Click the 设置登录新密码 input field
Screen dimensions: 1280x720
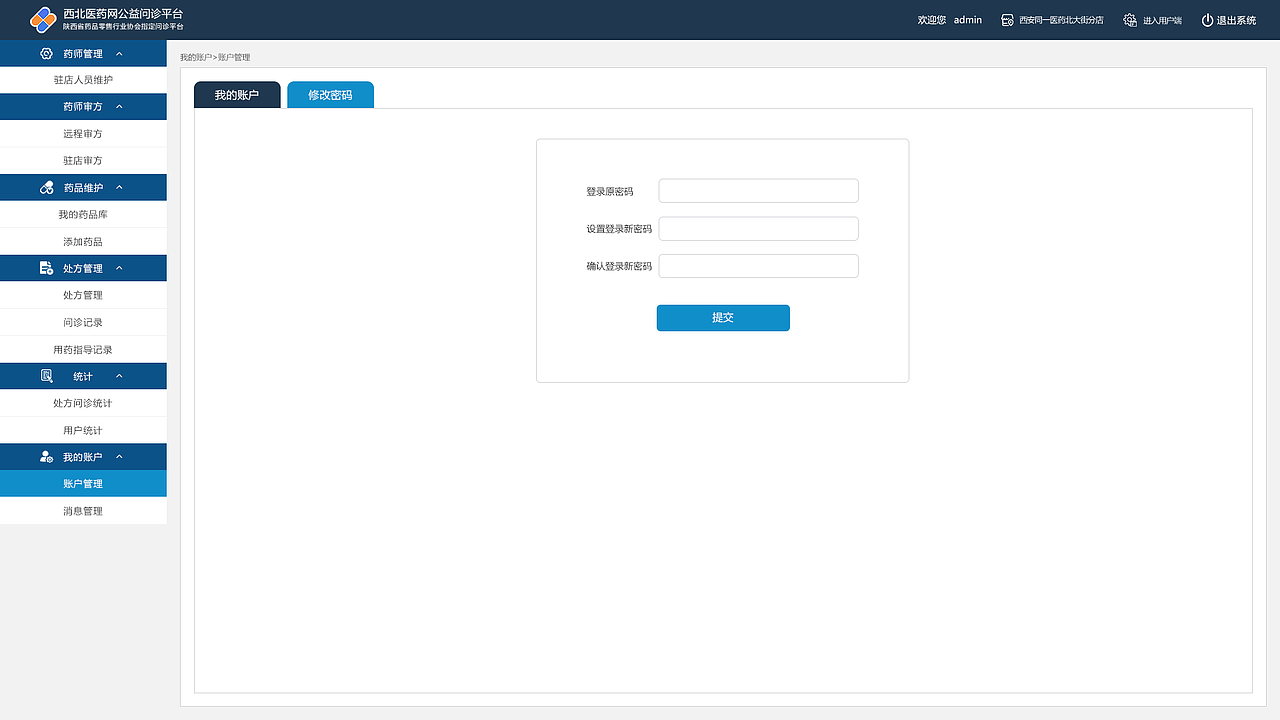click(758, 229)
